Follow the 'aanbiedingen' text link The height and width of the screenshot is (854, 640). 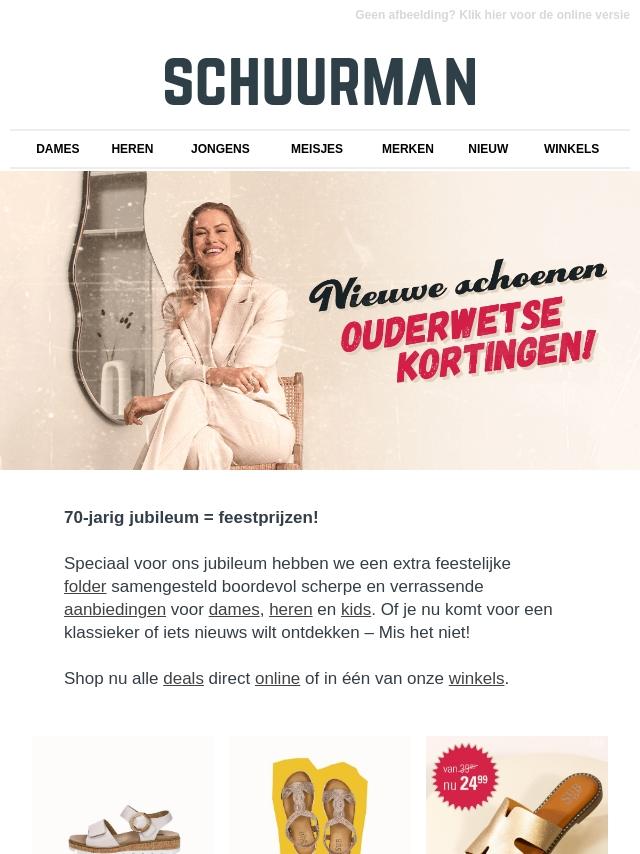point(115,609)
